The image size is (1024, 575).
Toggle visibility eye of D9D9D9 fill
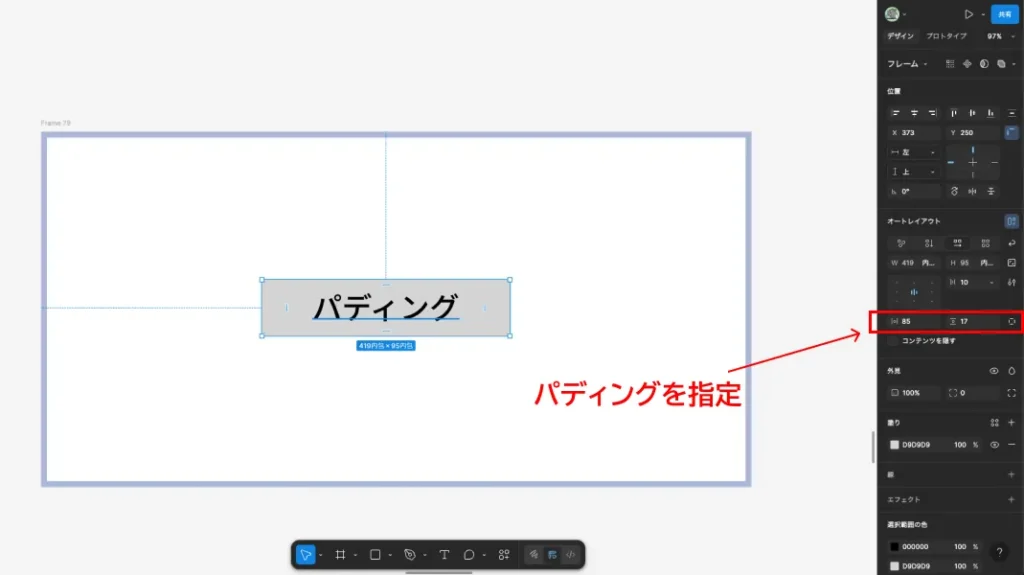coord(994,444)
